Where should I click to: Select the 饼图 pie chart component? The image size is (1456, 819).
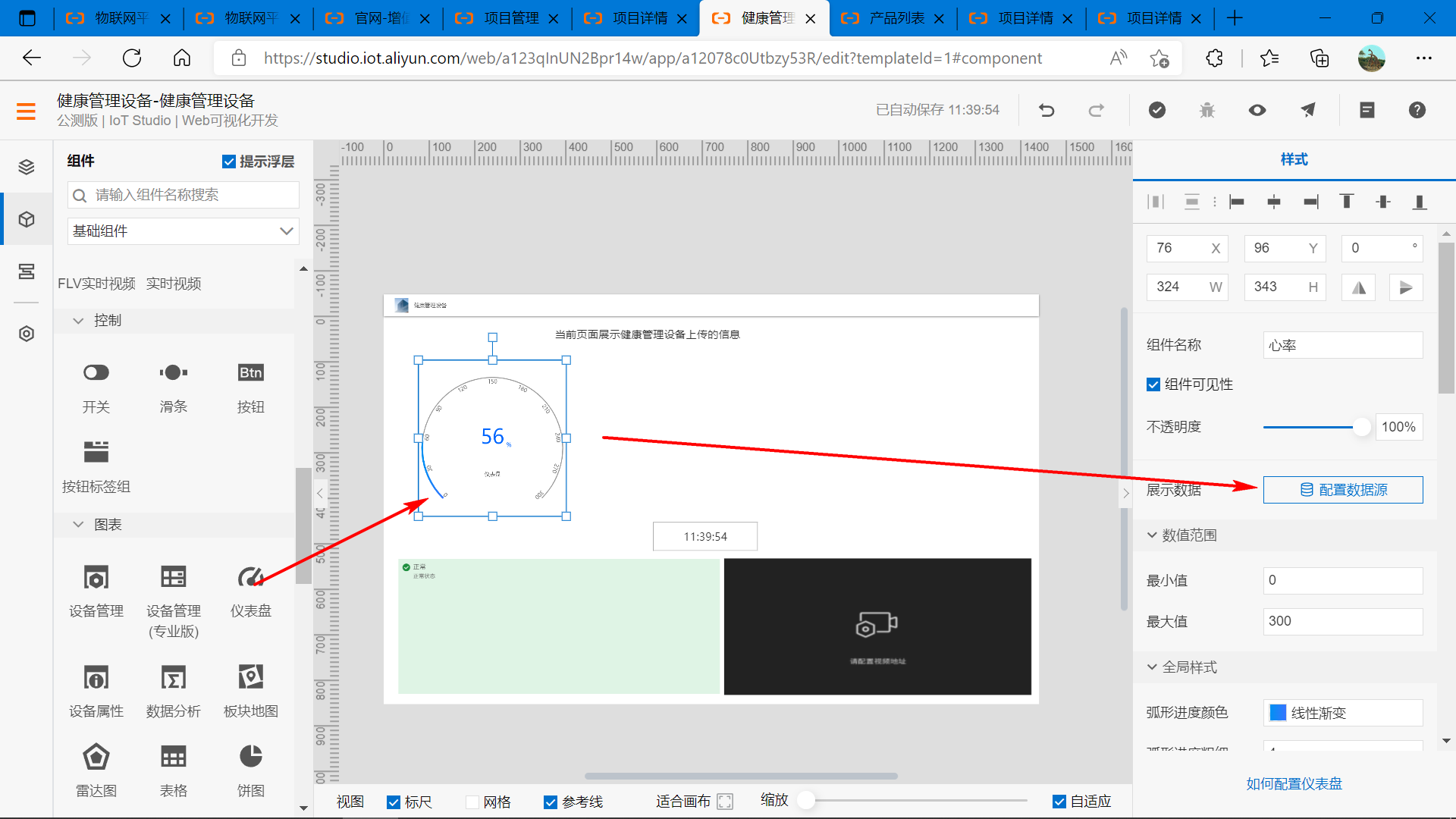click(x=250, y=757)
